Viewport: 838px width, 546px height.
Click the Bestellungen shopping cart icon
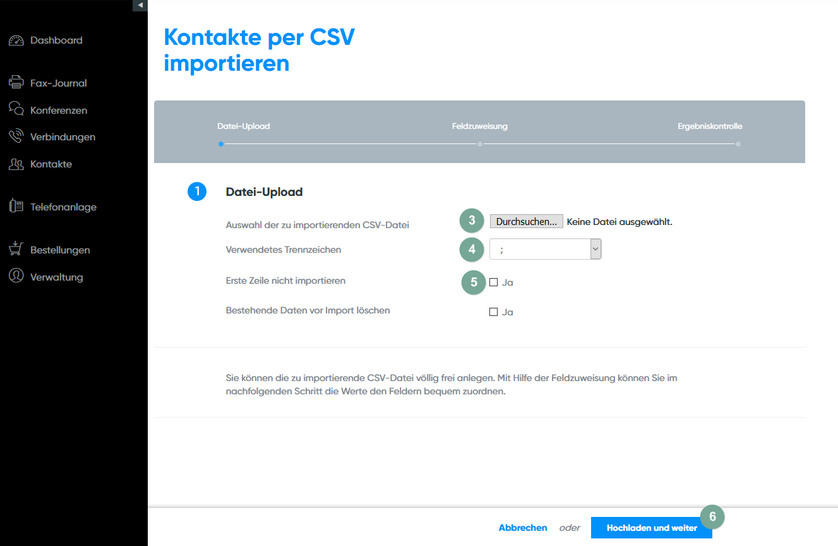coord(16,248)
